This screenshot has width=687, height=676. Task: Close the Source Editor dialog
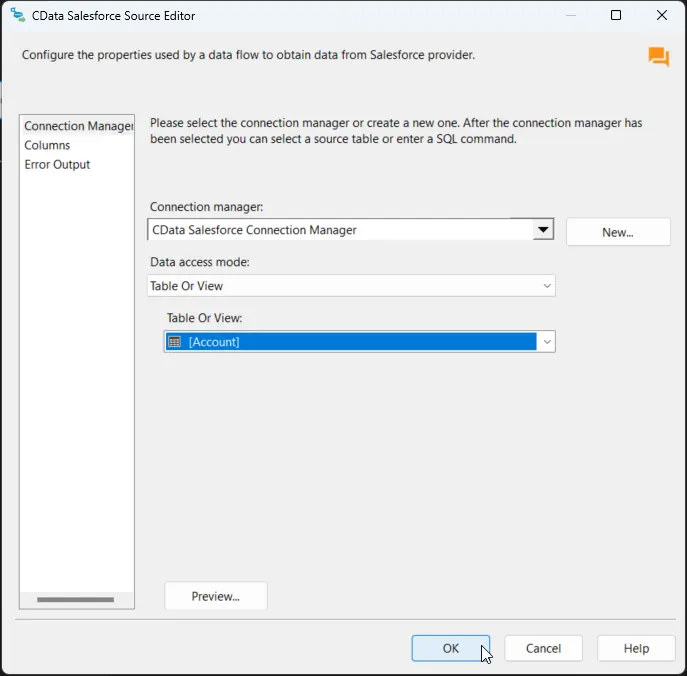click(662, 16)
